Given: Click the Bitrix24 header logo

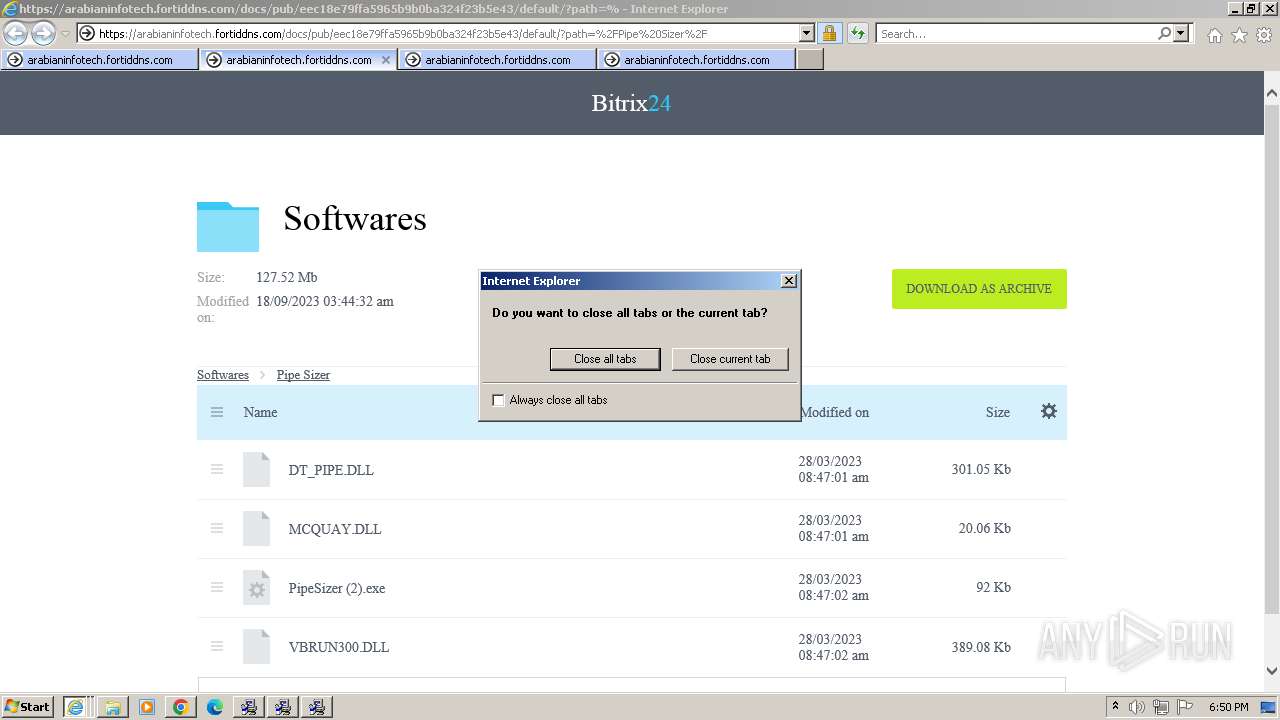Looking at the screenshot, I should tap(631, 103).
